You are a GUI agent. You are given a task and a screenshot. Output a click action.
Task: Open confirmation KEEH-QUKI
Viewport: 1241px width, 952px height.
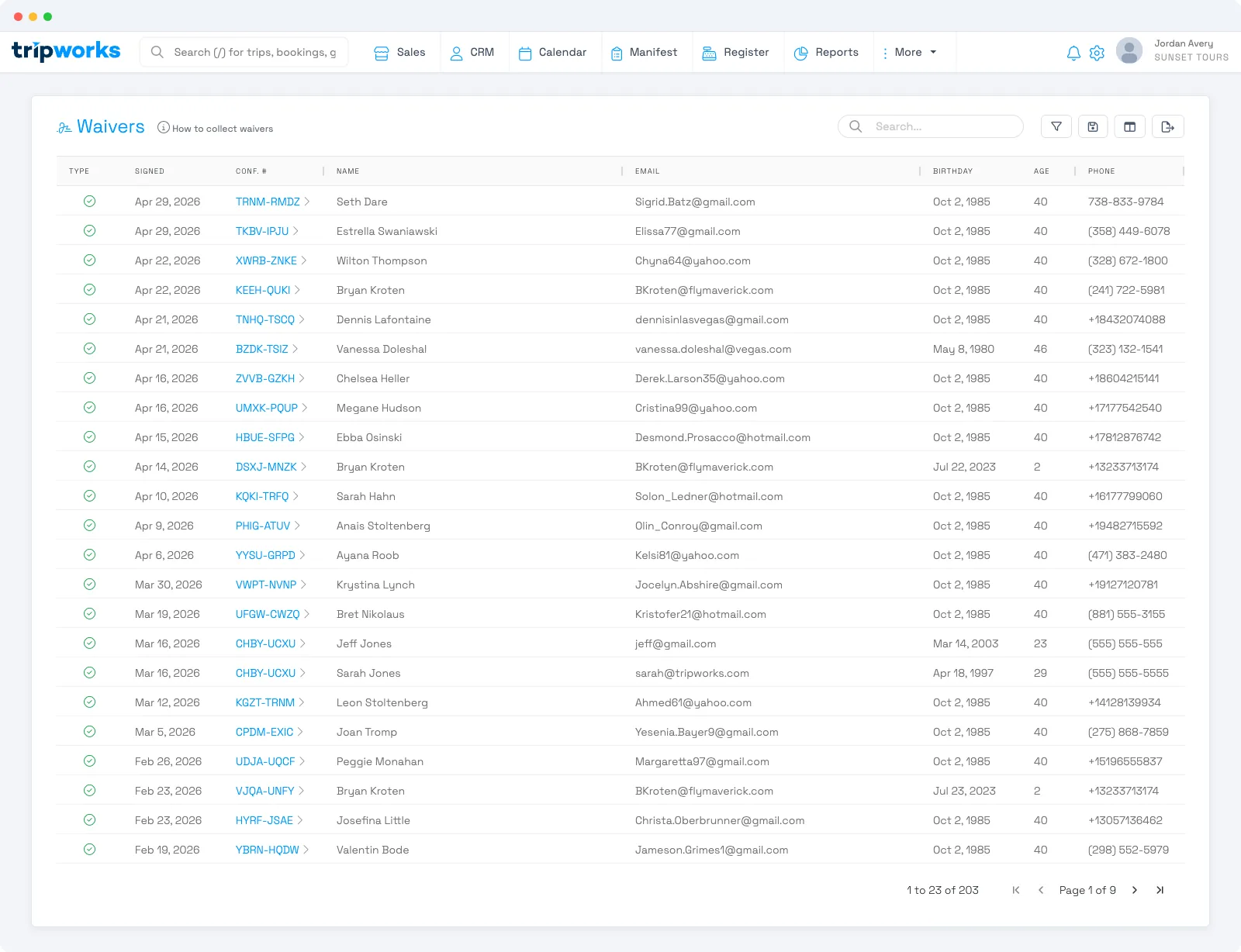click(263, 290)
